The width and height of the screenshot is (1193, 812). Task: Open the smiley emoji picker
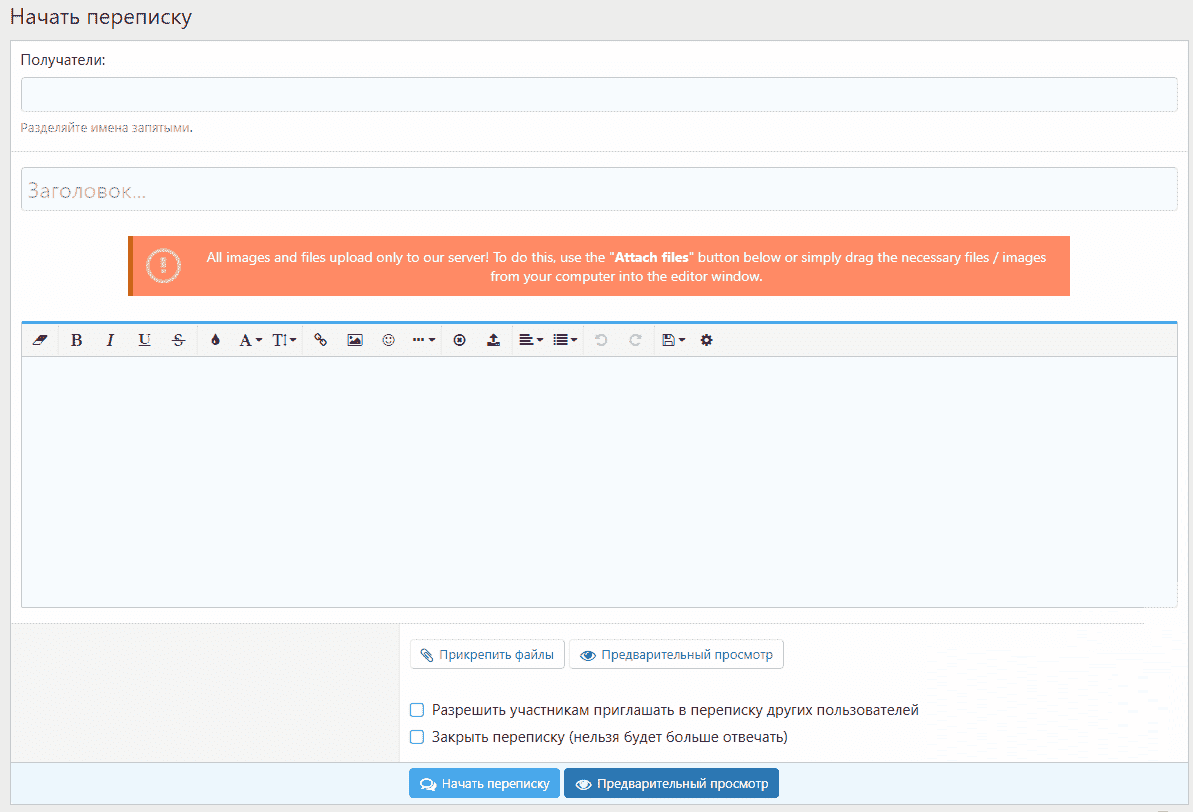point(388,340)
